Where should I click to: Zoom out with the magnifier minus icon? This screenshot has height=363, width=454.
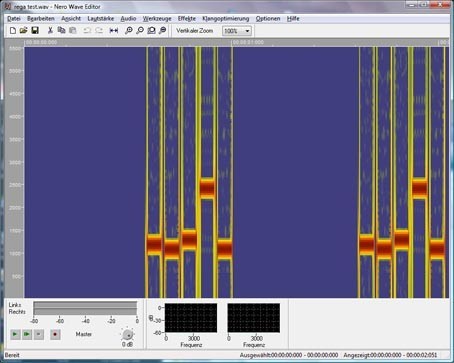[140, 31]
